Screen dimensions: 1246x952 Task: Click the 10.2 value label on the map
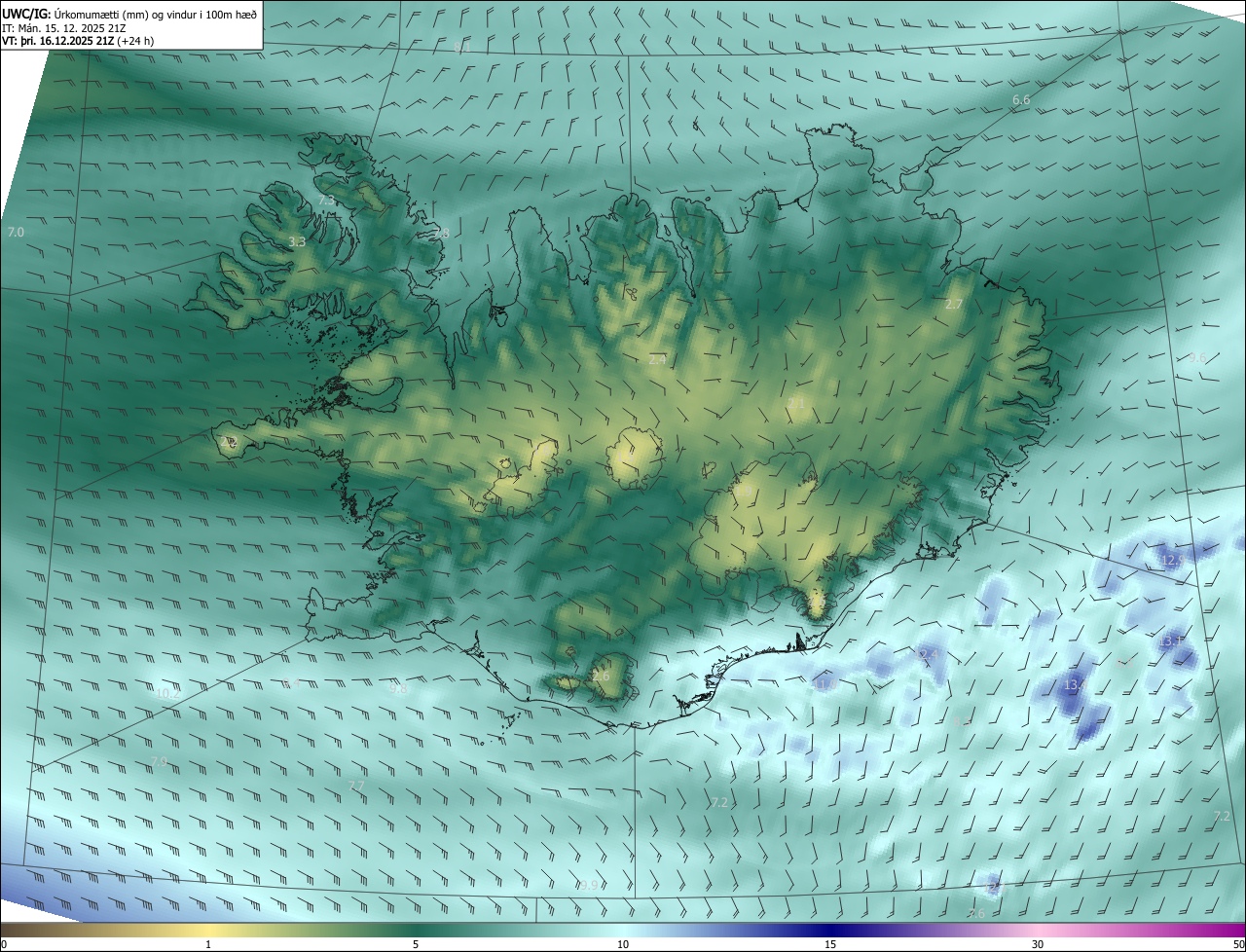166,693
